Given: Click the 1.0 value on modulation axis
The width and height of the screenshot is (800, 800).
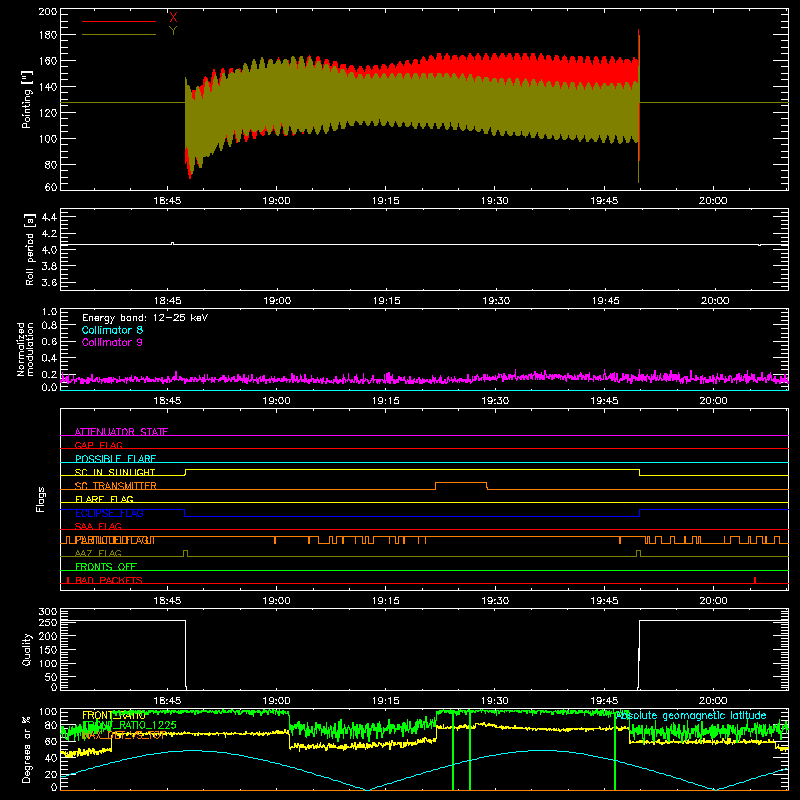Looking at the screenshot, I should tap(49, 312).
